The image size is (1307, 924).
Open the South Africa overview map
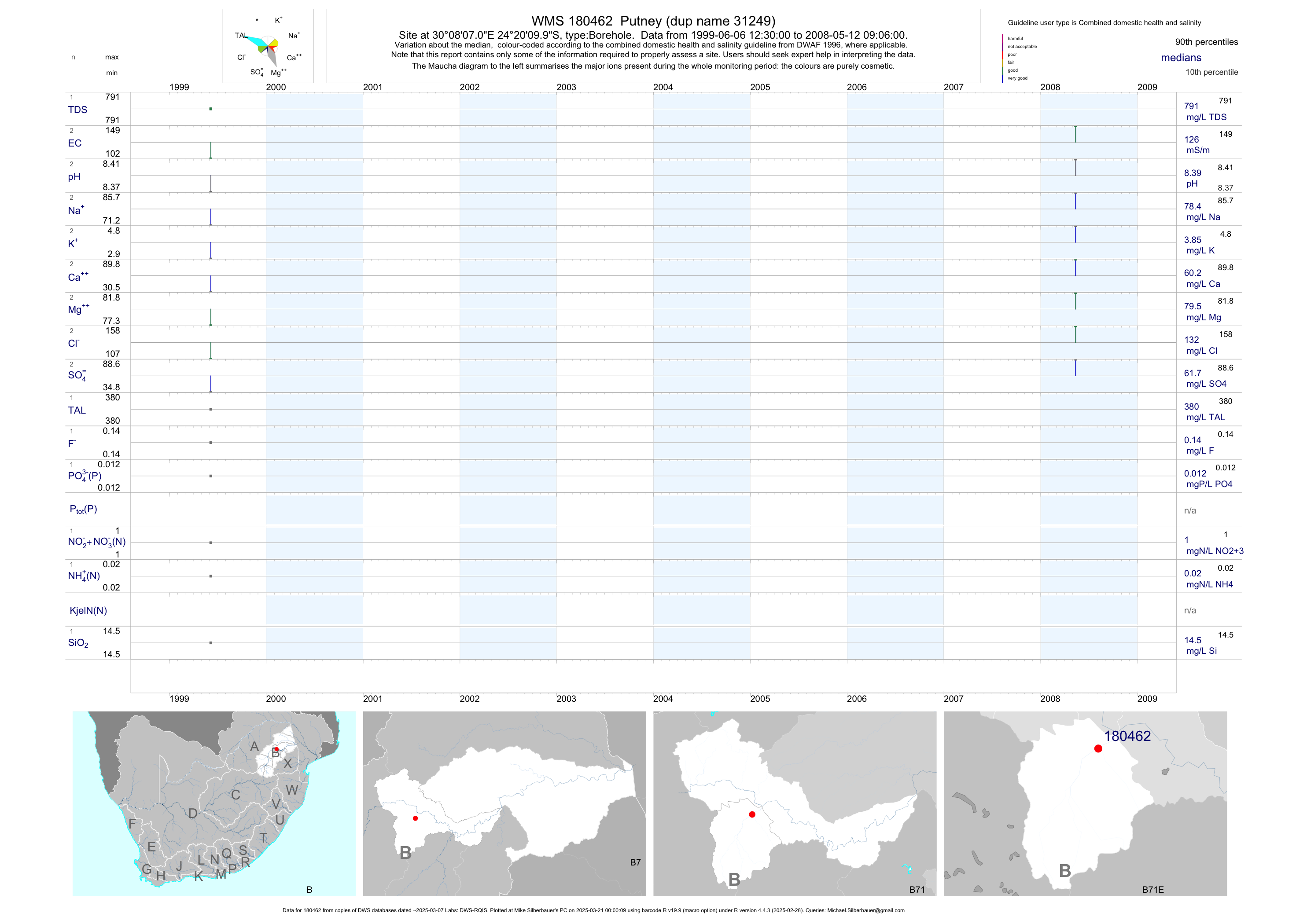coord(214,803)
